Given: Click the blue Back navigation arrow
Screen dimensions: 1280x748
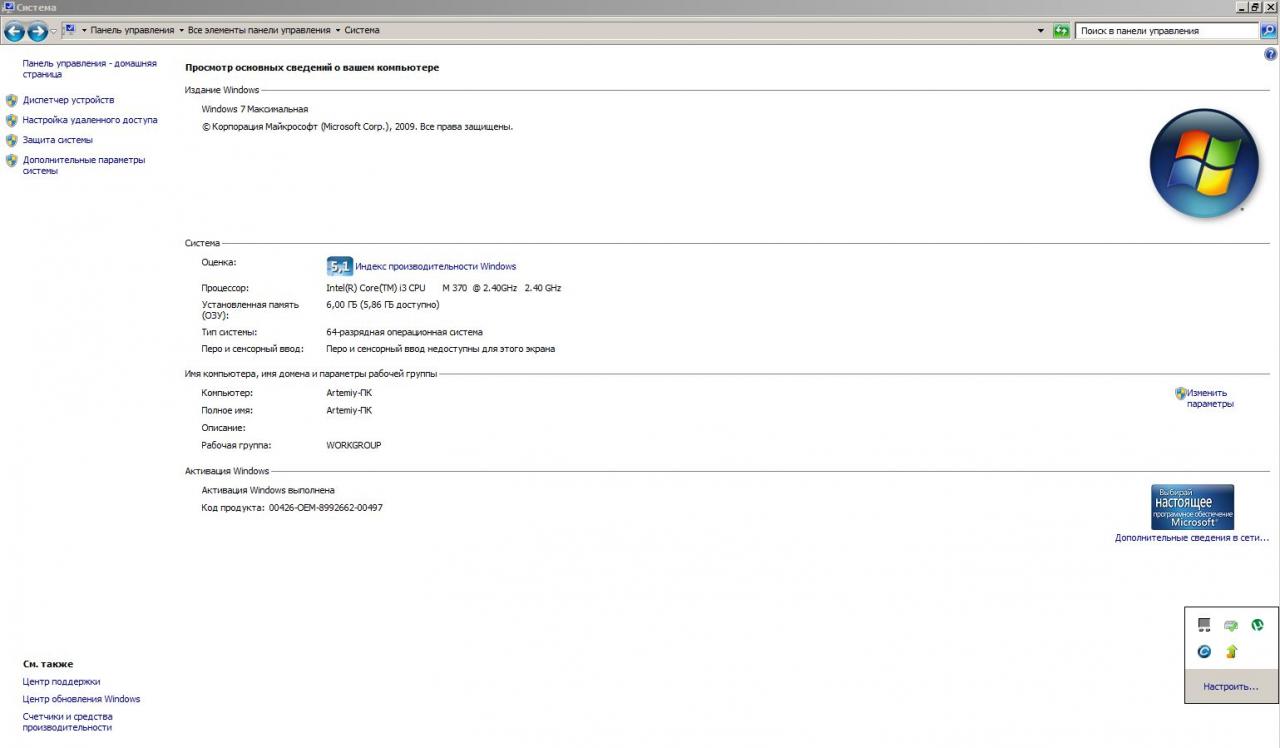Looking at the screenshot, I should (14, 31).
